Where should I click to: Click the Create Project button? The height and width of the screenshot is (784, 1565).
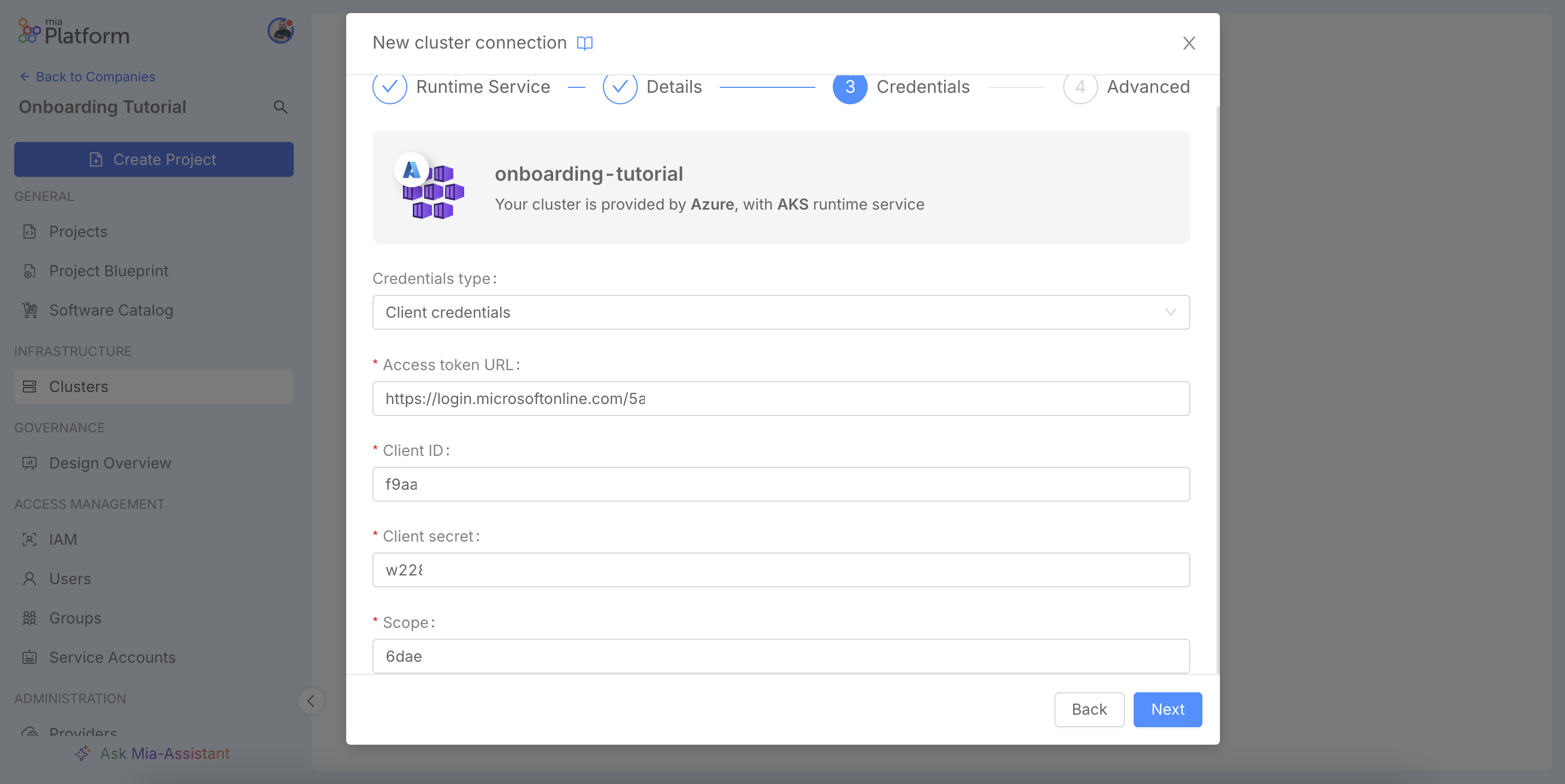[x=153, y=159]
